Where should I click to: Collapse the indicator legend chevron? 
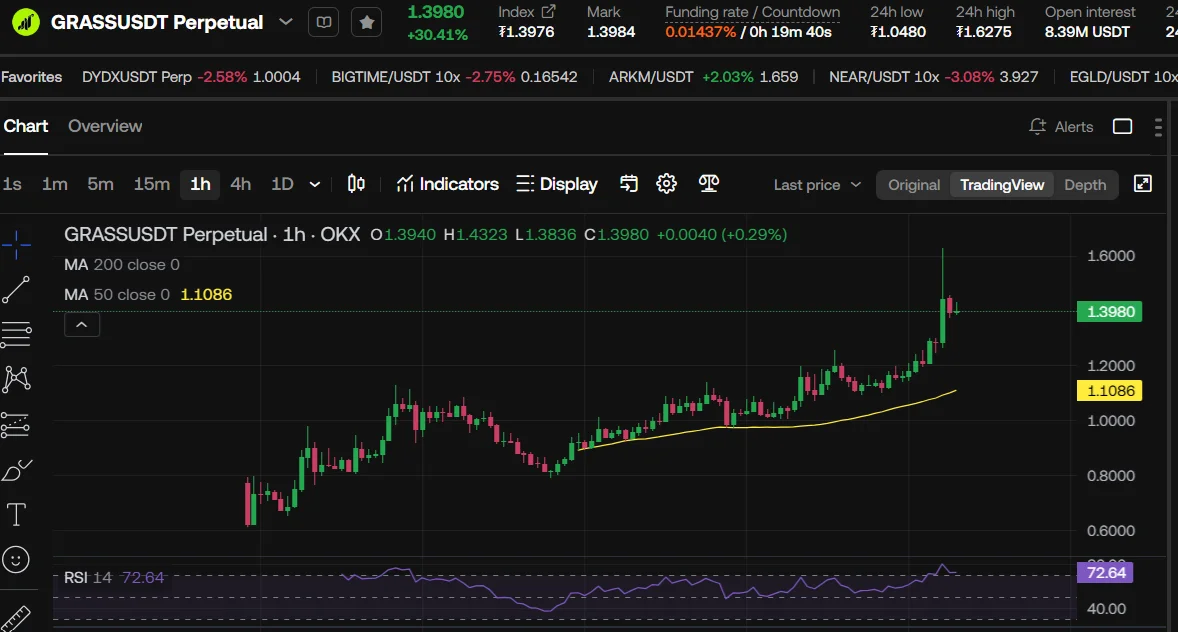tap(82, 325)
